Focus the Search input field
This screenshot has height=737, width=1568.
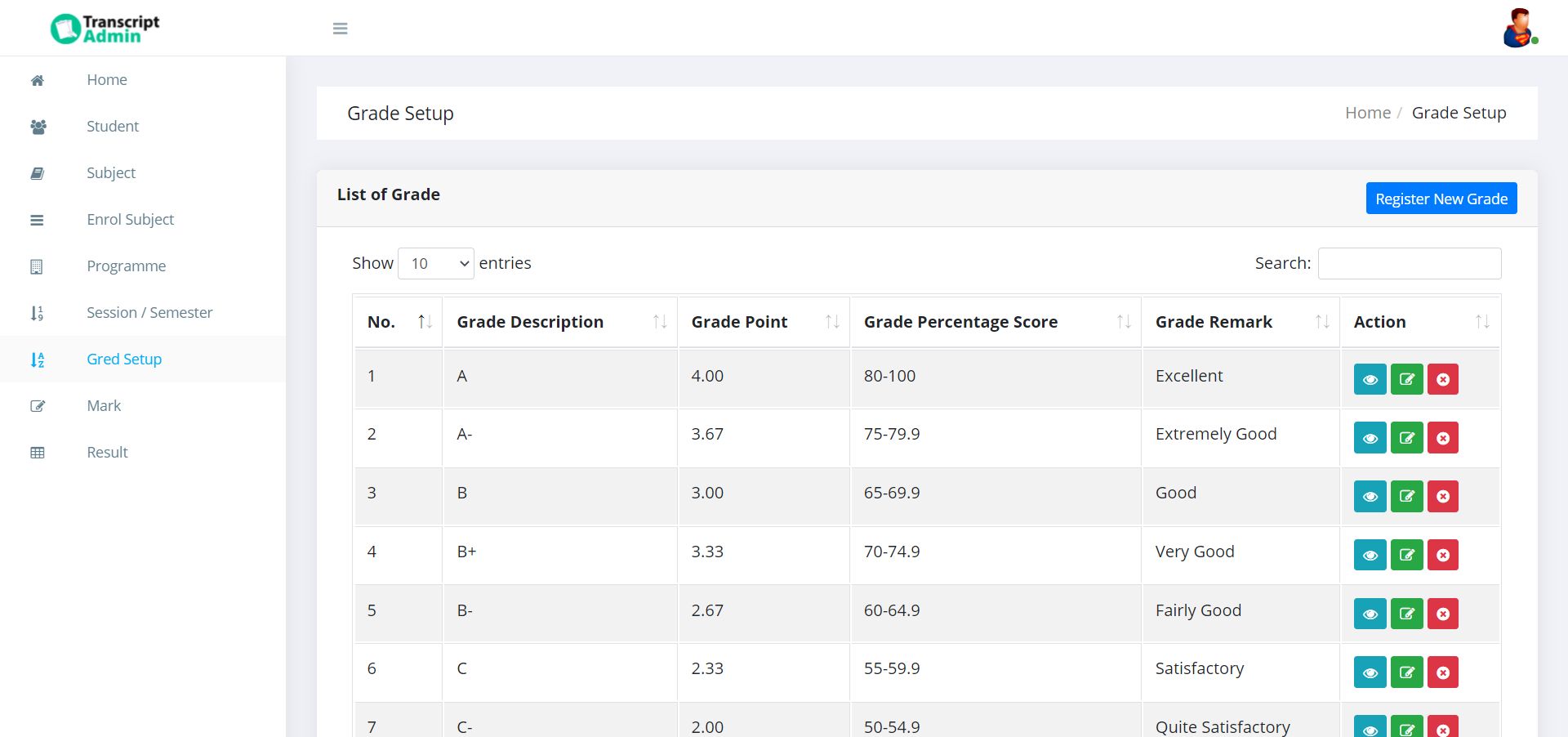1409,263
